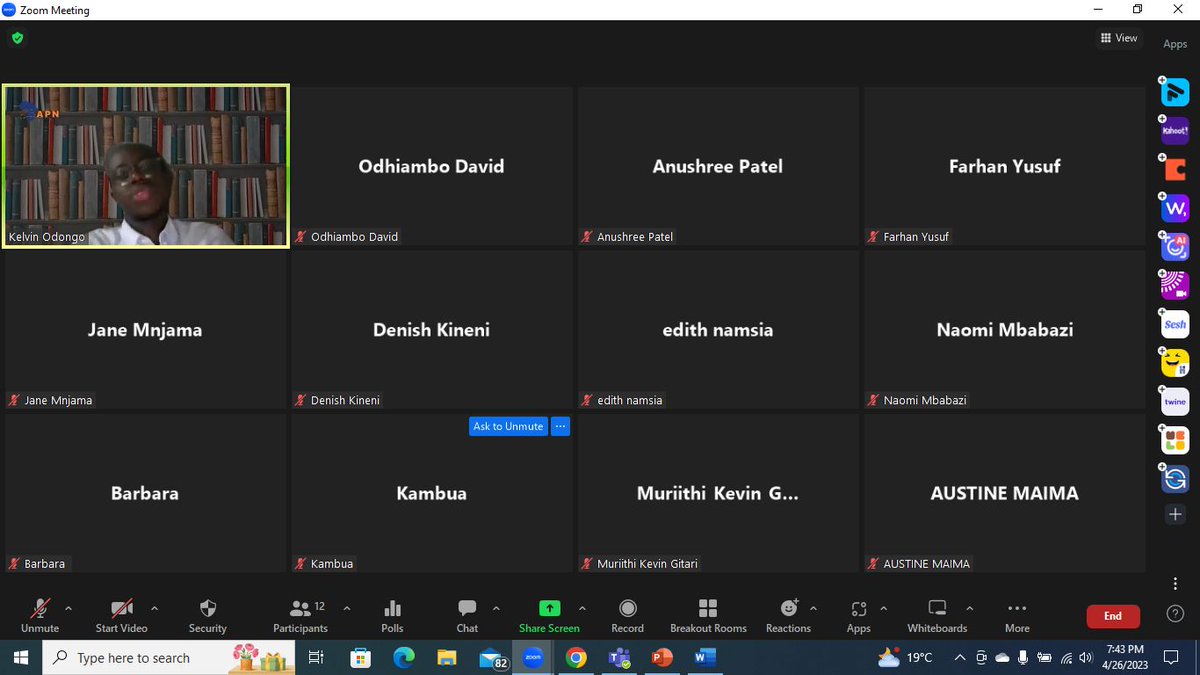Open the help question mark icon
The height and width of the screenshot is (675, 1200).
(1175, 613)
